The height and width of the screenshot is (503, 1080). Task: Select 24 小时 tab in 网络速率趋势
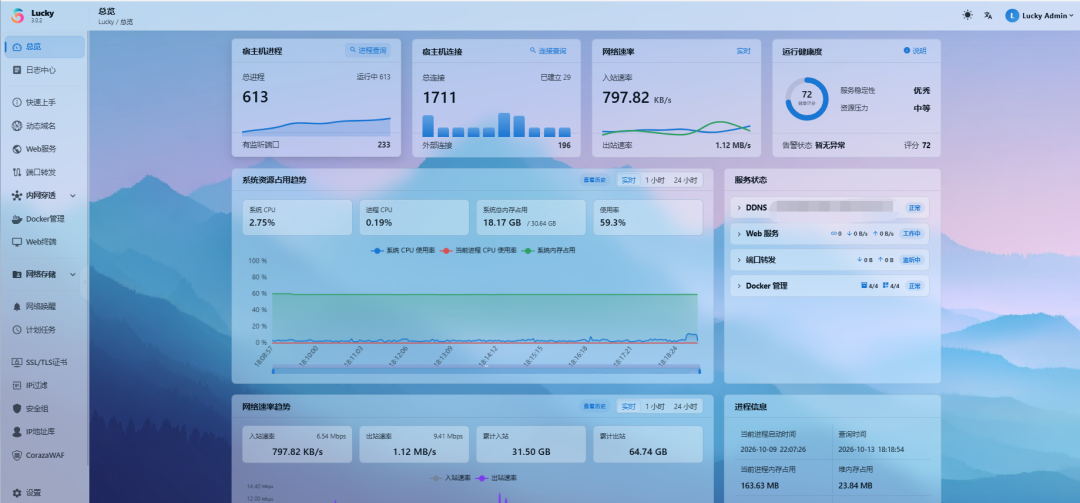(x=685, y=407)
